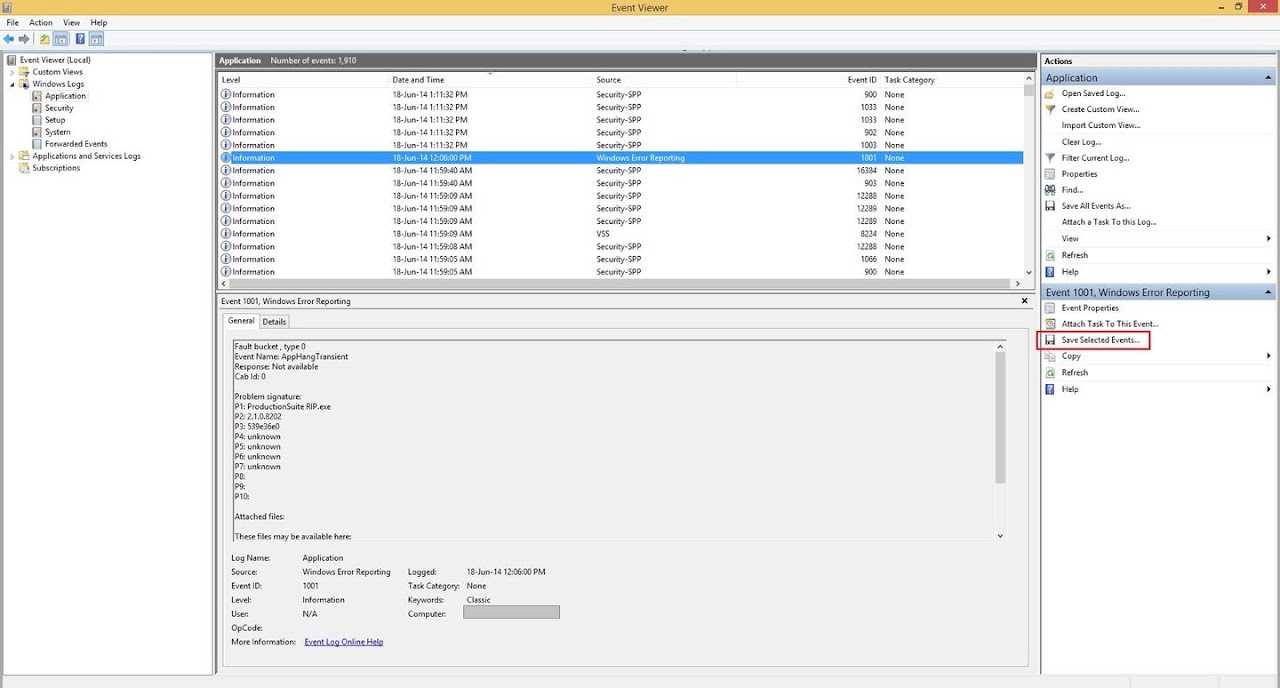The width and height of the screenshot is (1280, 688).
Task: Open the Action menu
Action: (41, 22)
